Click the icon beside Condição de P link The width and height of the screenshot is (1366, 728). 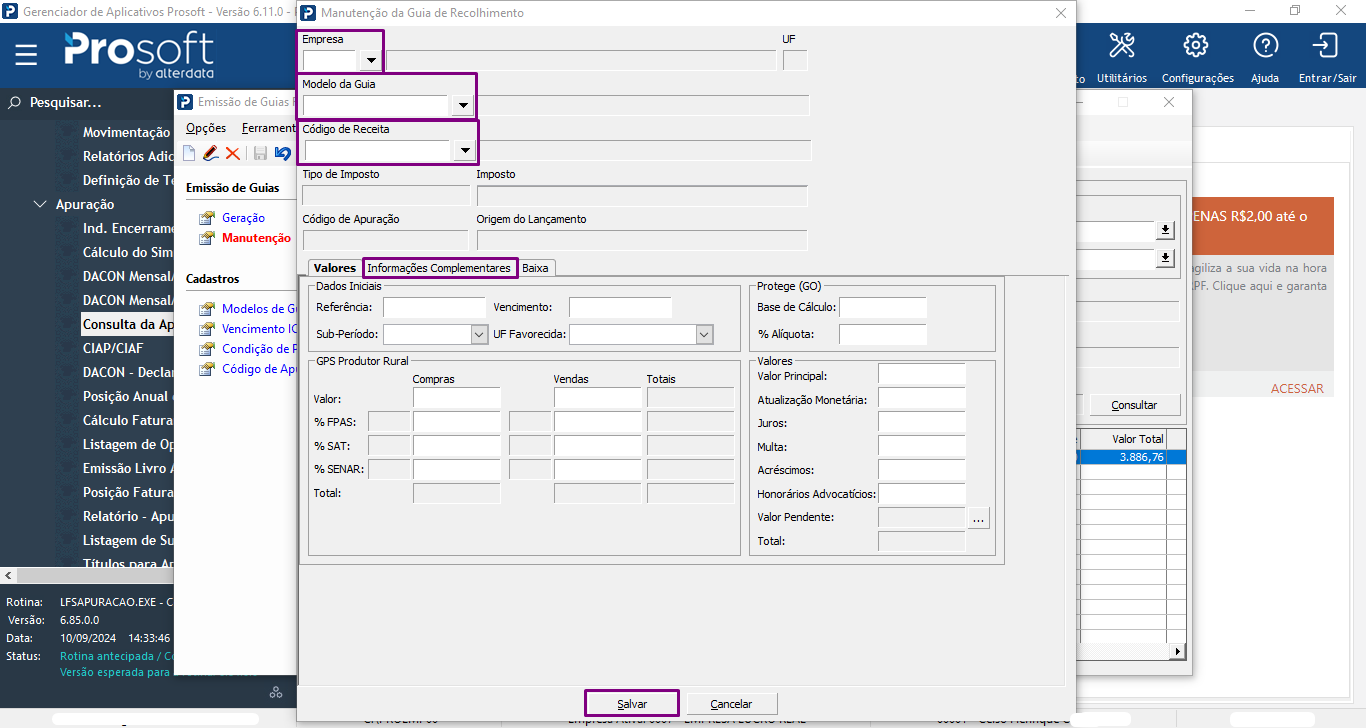pyautogui.click(x=207, y=349)
